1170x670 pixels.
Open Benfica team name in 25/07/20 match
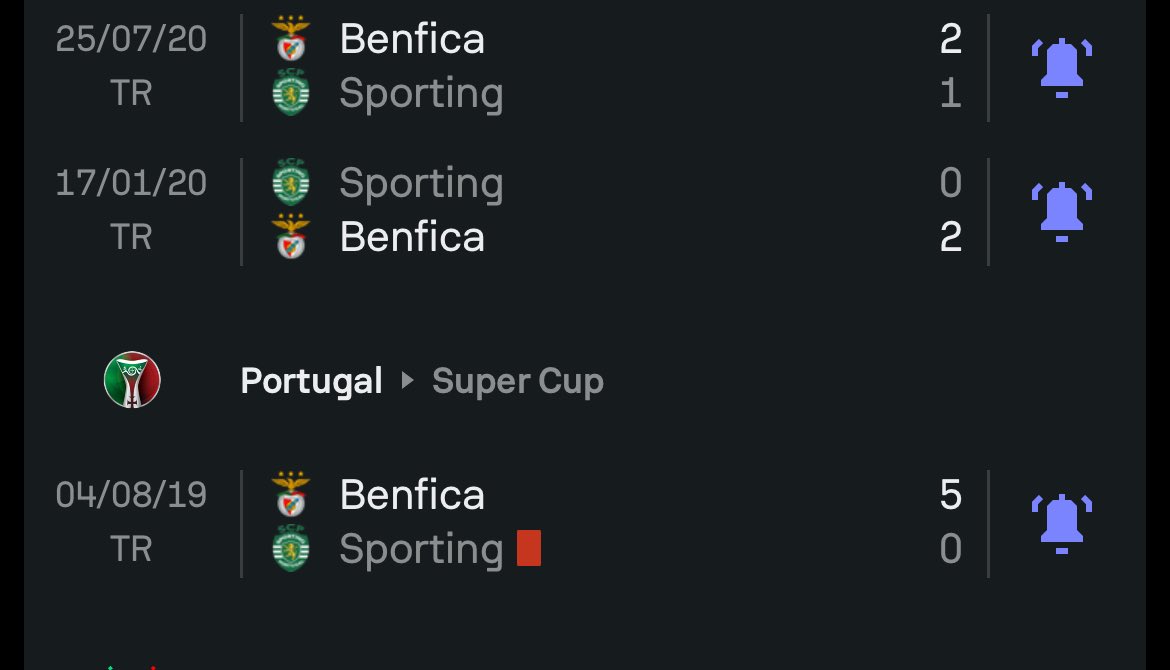(412, 38)
